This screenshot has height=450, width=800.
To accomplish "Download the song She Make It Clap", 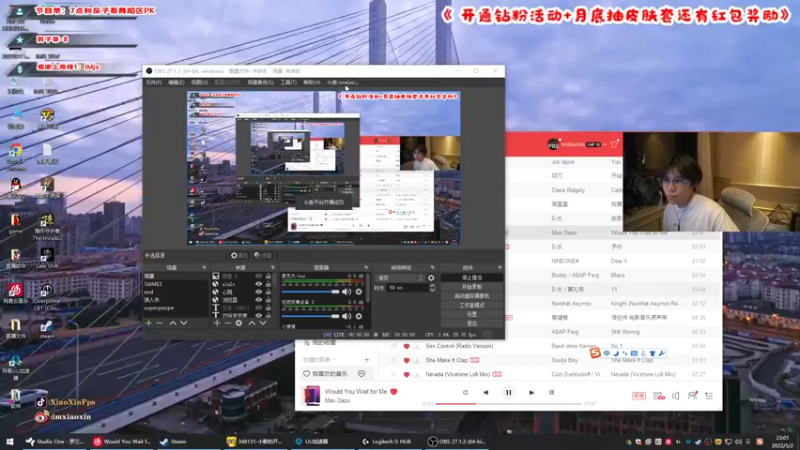I will (417, 360).
